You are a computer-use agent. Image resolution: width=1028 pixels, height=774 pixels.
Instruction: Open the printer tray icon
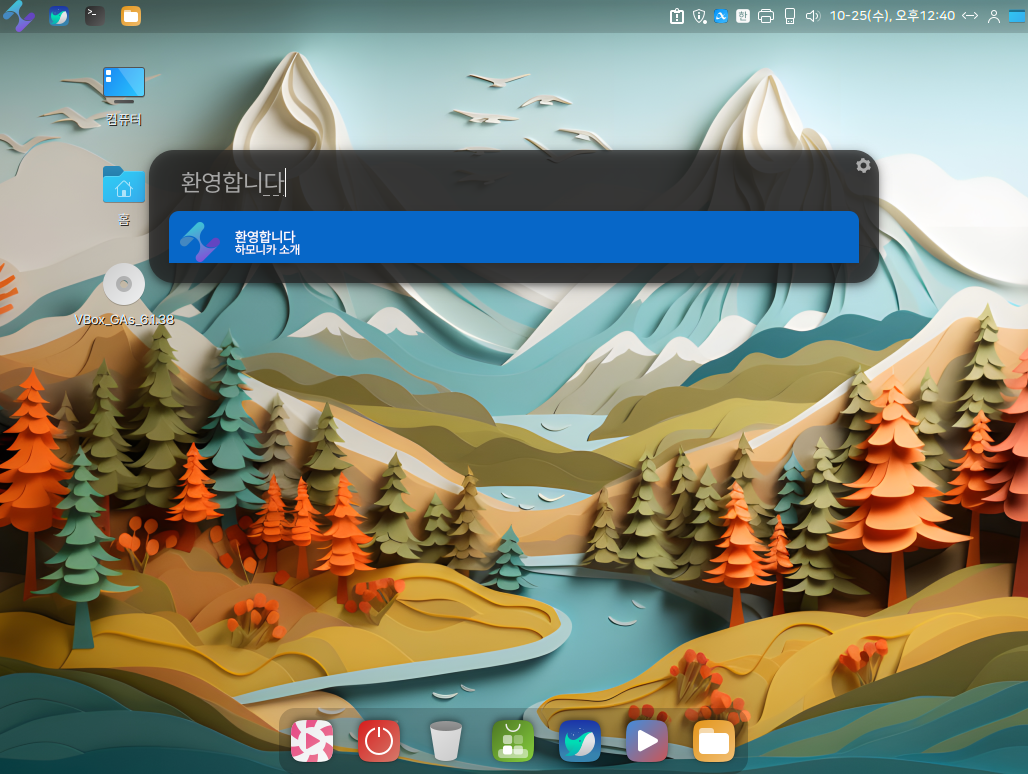[766, 16]
